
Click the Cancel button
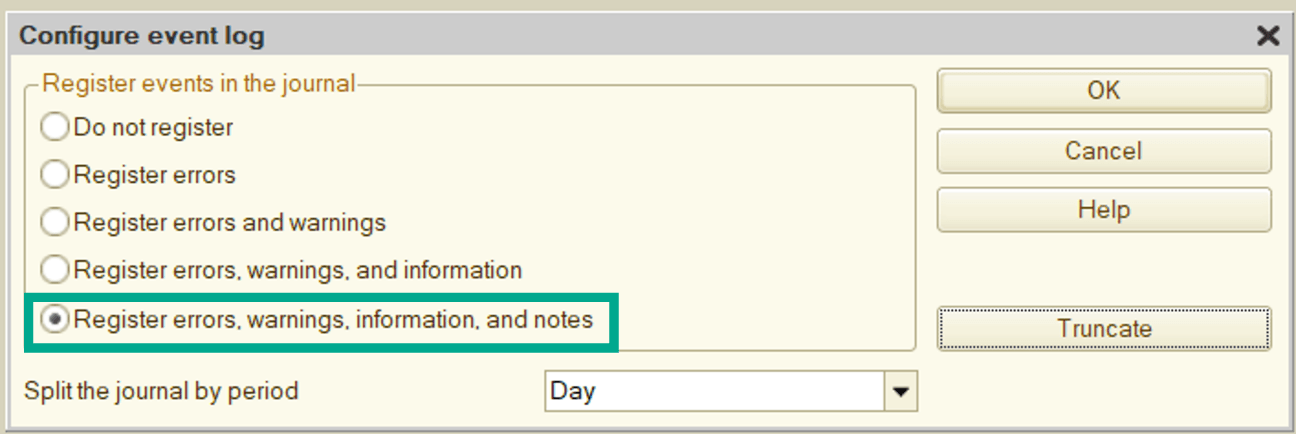1103,151
